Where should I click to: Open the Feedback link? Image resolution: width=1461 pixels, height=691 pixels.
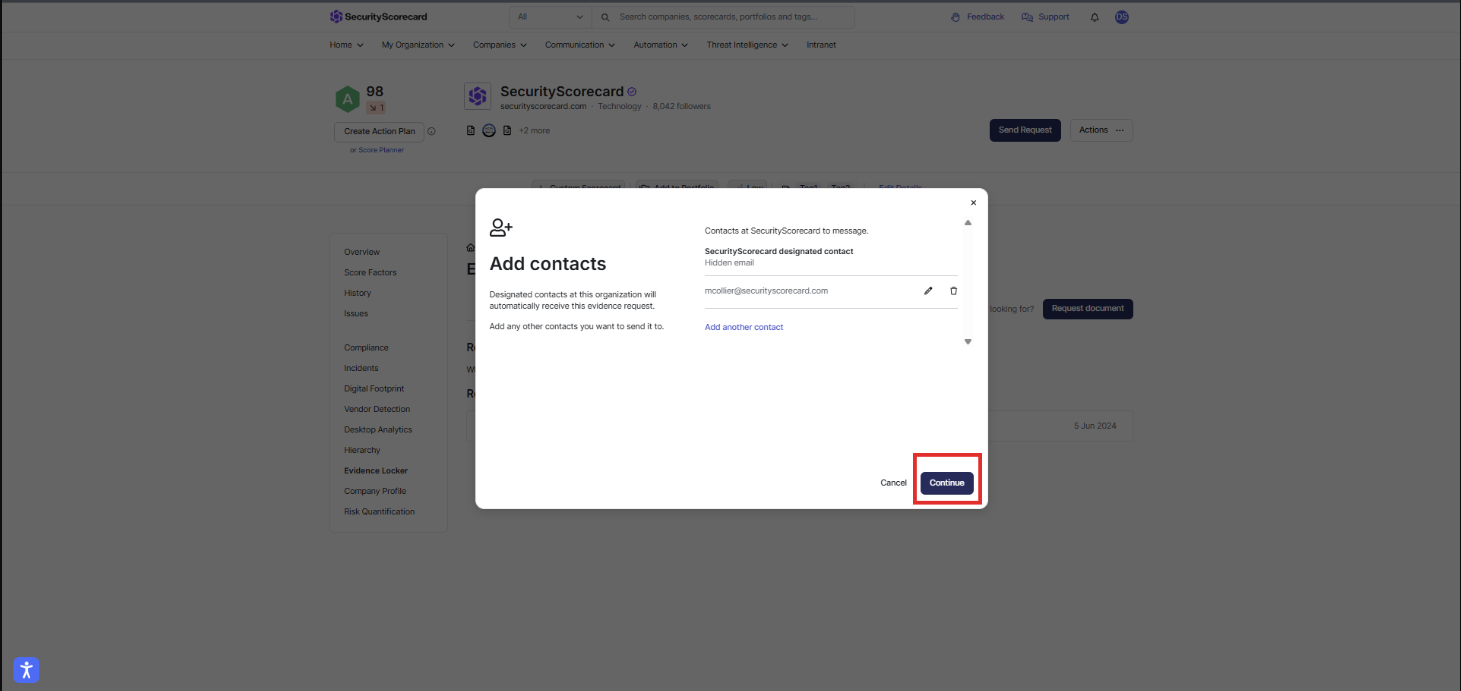[977, 17]
